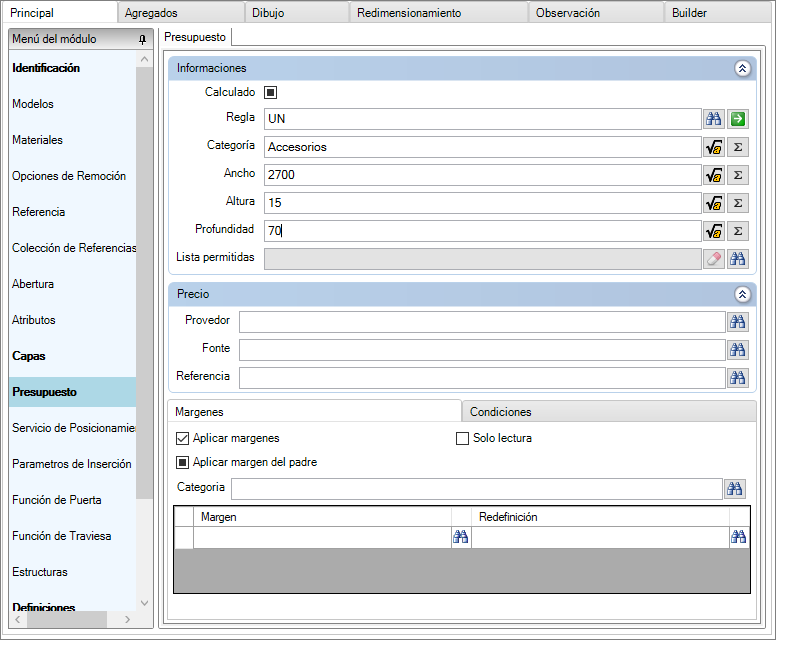790x652 pixels.
Task: Click the module menu scroll down arrow
Action: [x=145, y=603]
